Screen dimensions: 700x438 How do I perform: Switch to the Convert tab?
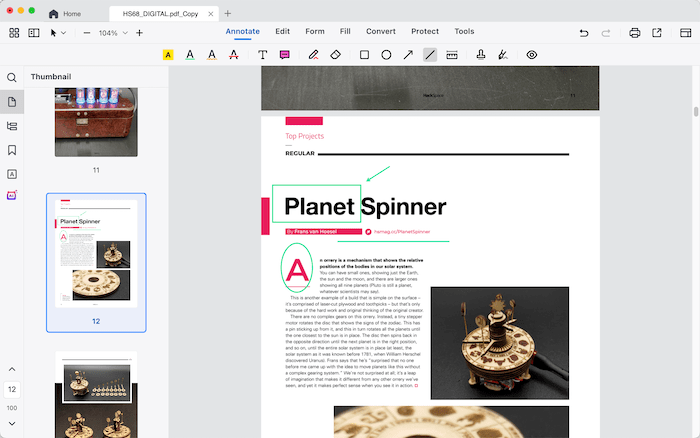click(378, 32)
